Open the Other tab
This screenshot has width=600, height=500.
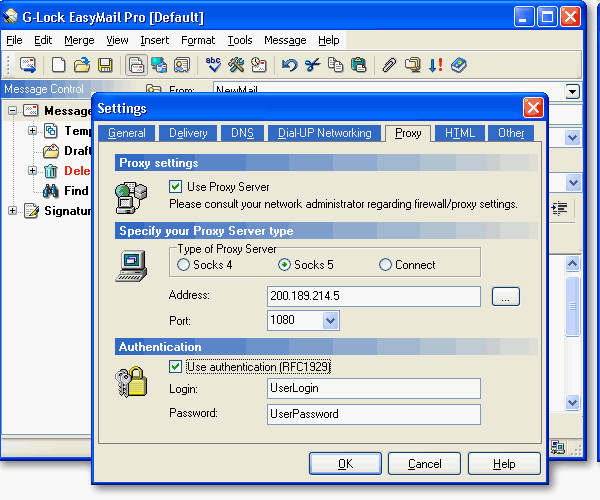pyautogui.click(x=511, y=133)
